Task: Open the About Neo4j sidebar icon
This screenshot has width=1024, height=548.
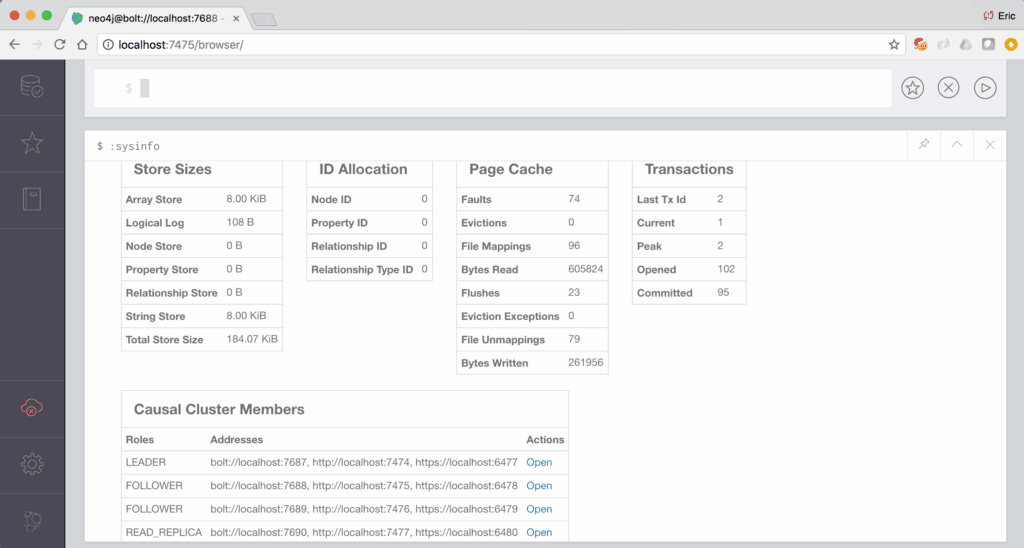Action: tap(32, 521)
